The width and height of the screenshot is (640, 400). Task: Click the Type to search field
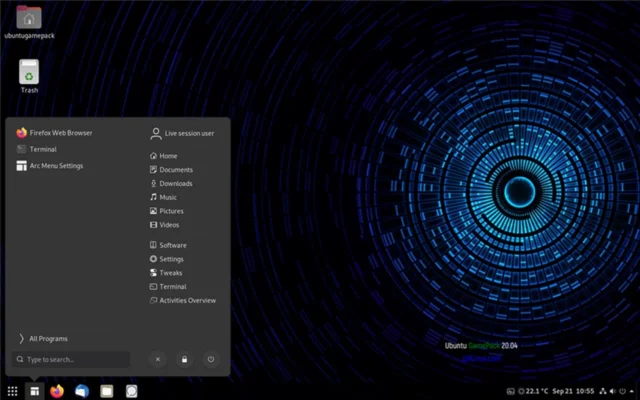pos(70,359)
